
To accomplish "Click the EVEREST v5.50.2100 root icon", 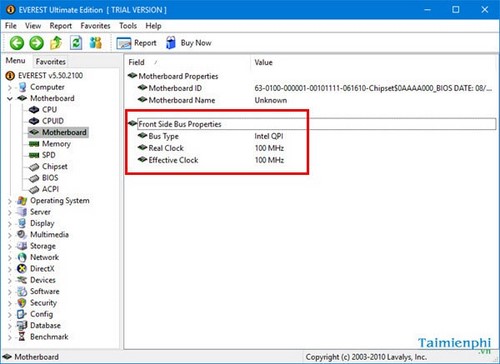I will (11, 76).
